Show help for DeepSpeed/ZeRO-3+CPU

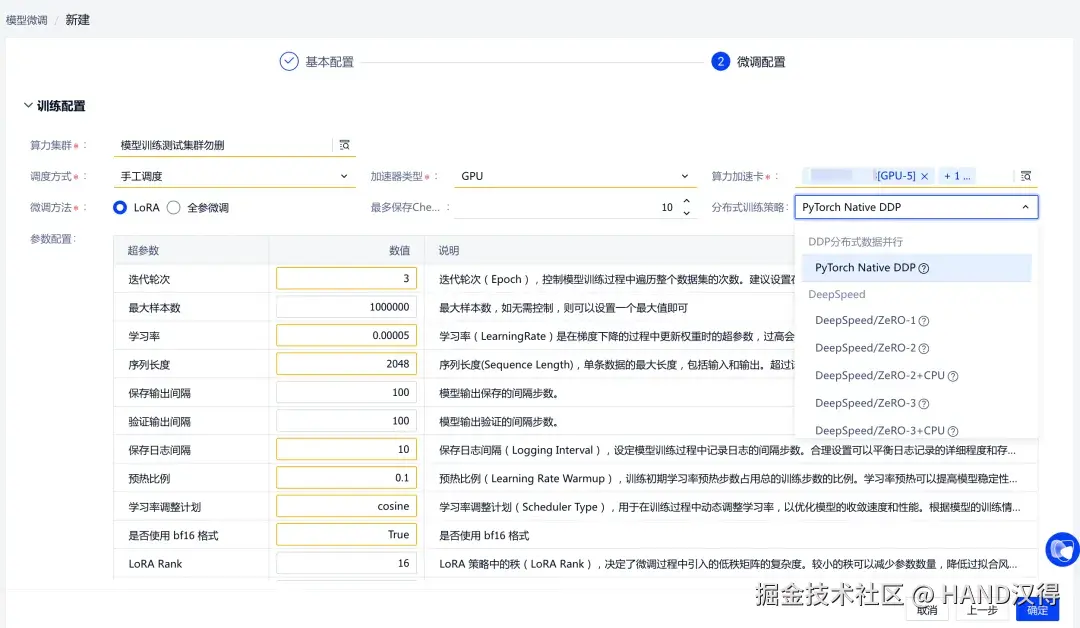[x=953, y=431]
